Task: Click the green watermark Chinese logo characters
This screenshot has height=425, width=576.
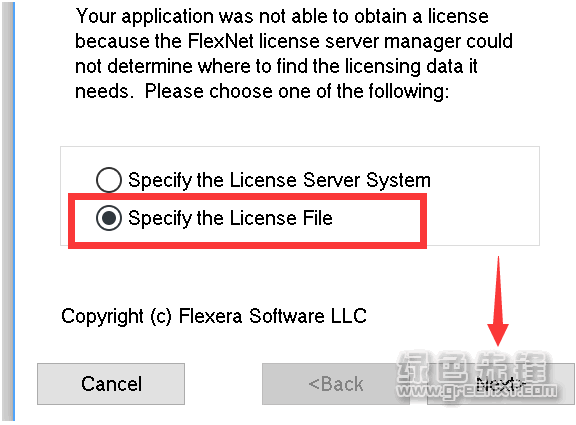Action: pos(474,367)
